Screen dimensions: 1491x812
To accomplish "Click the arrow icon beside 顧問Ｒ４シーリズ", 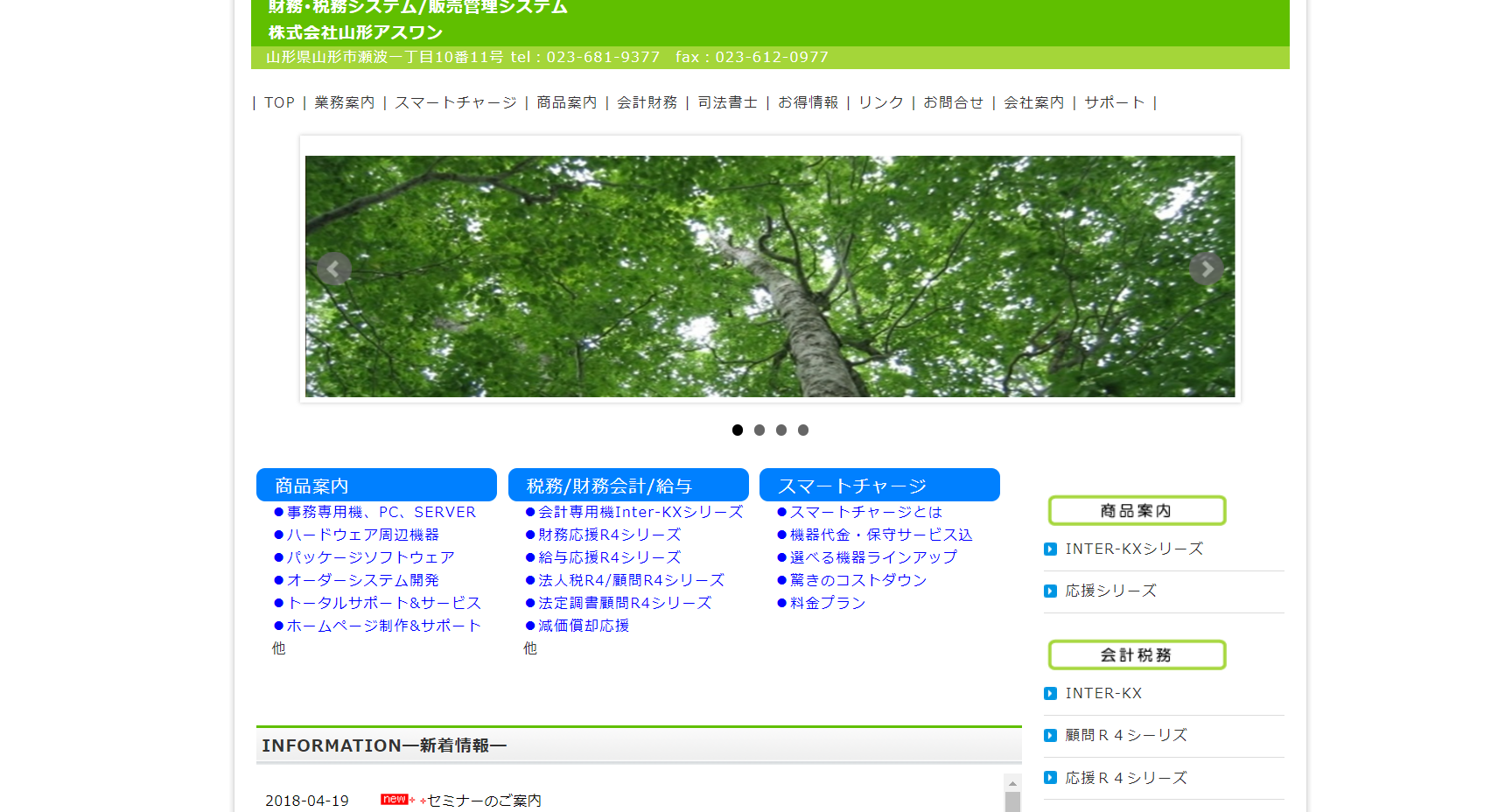I will [x=1050, y=735].
